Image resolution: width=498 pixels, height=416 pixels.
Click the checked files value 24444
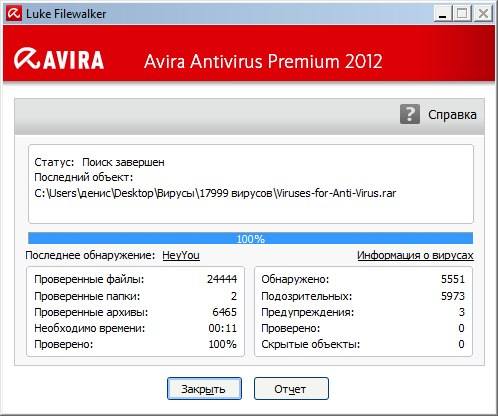coord(222,279)
